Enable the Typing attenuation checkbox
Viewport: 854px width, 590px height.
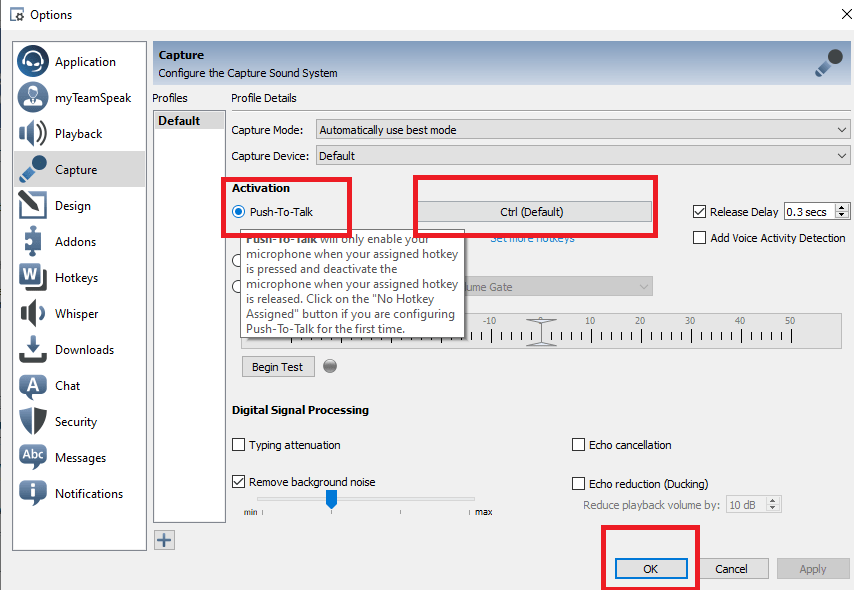239,445
